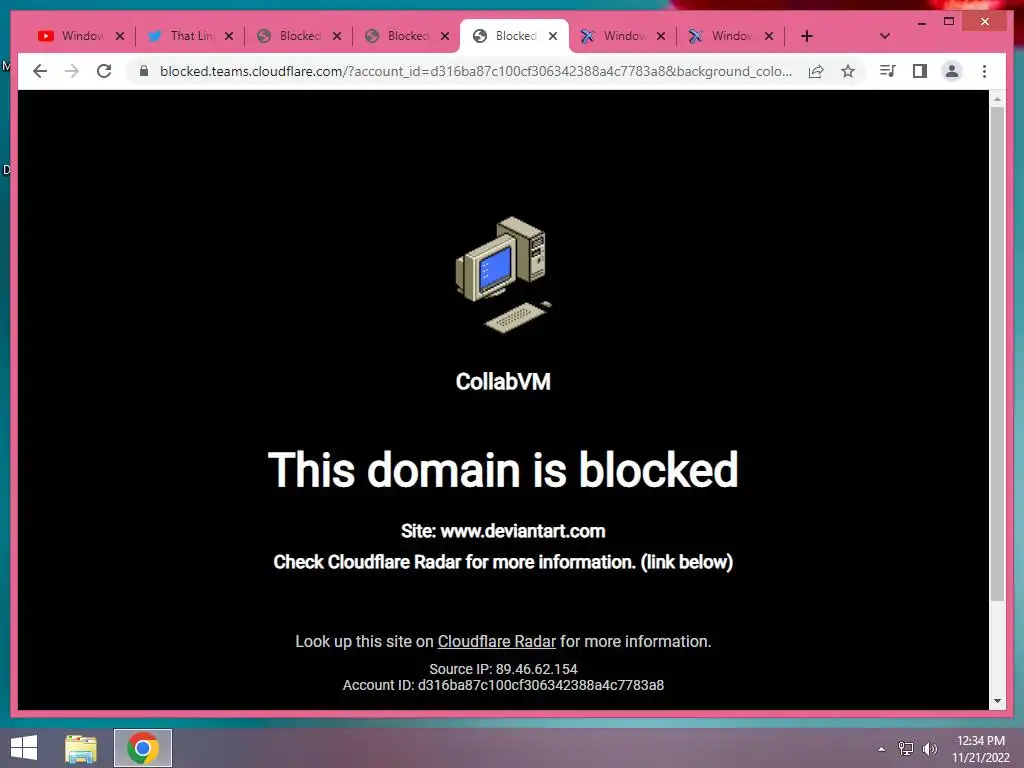The image size is (1024, 768).
Task: Show hidden system tray icons
Action: 881,749
